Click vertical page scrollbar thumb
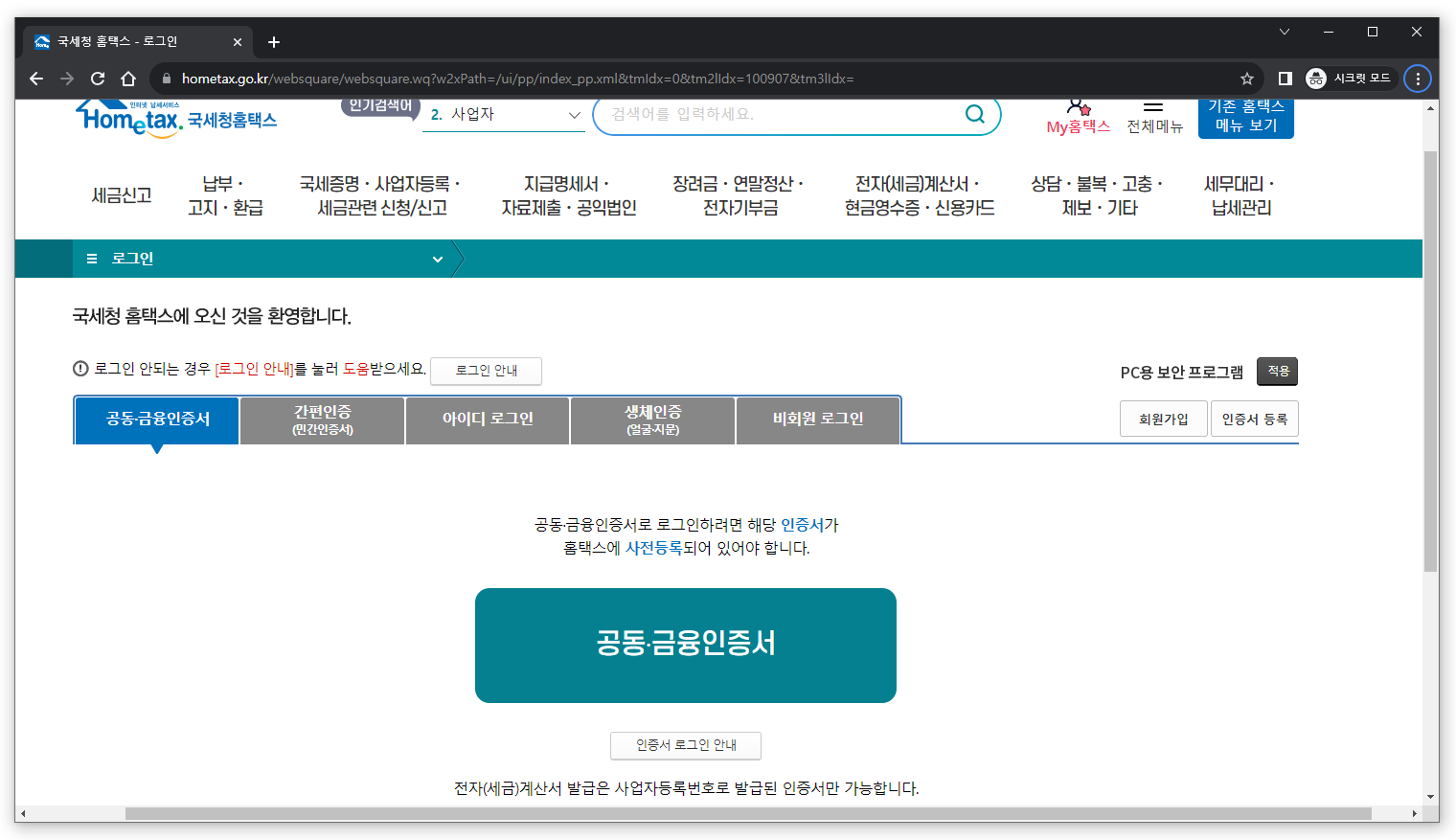 click(1431, 361)
